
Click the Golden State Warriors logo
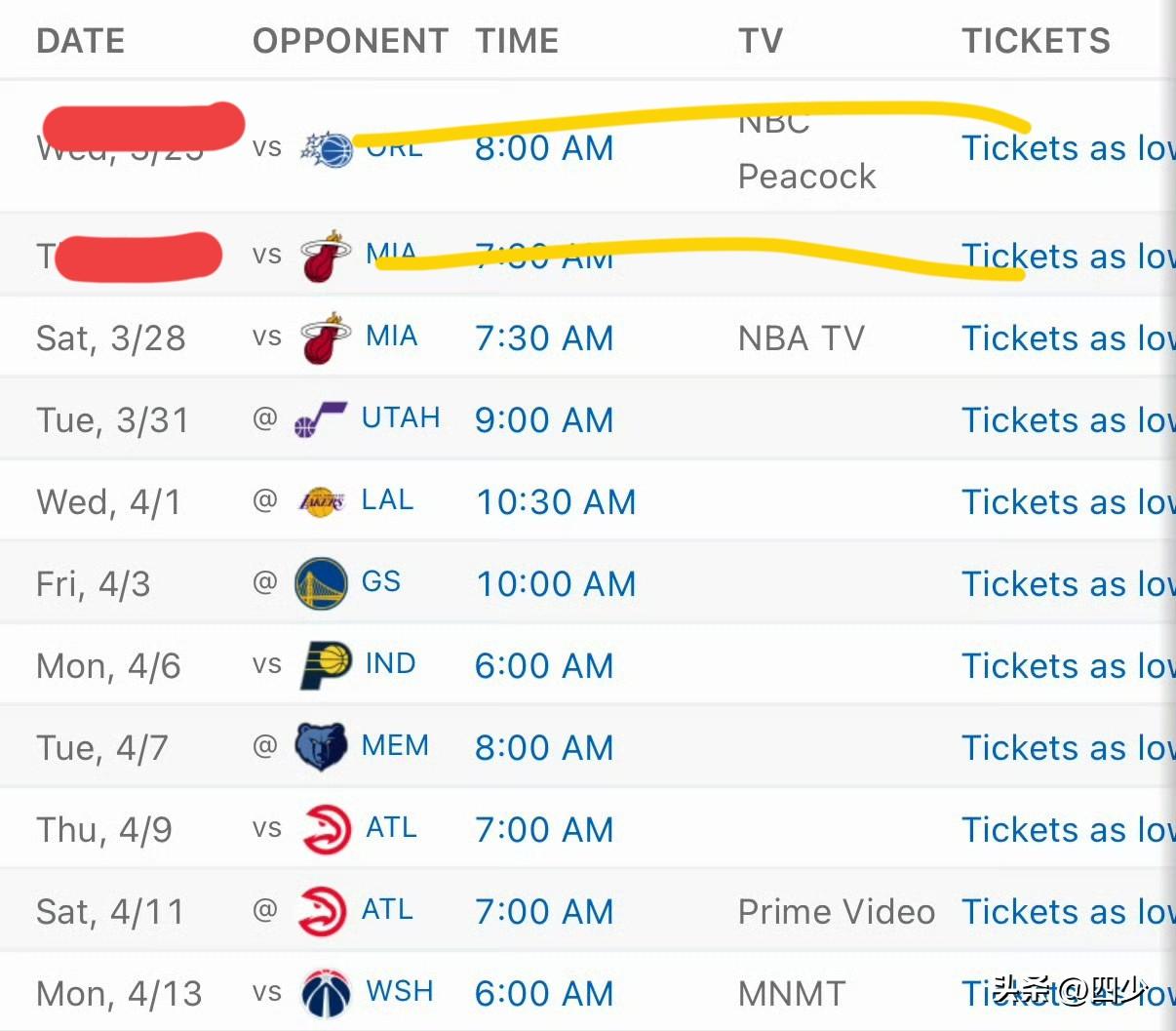321,583
